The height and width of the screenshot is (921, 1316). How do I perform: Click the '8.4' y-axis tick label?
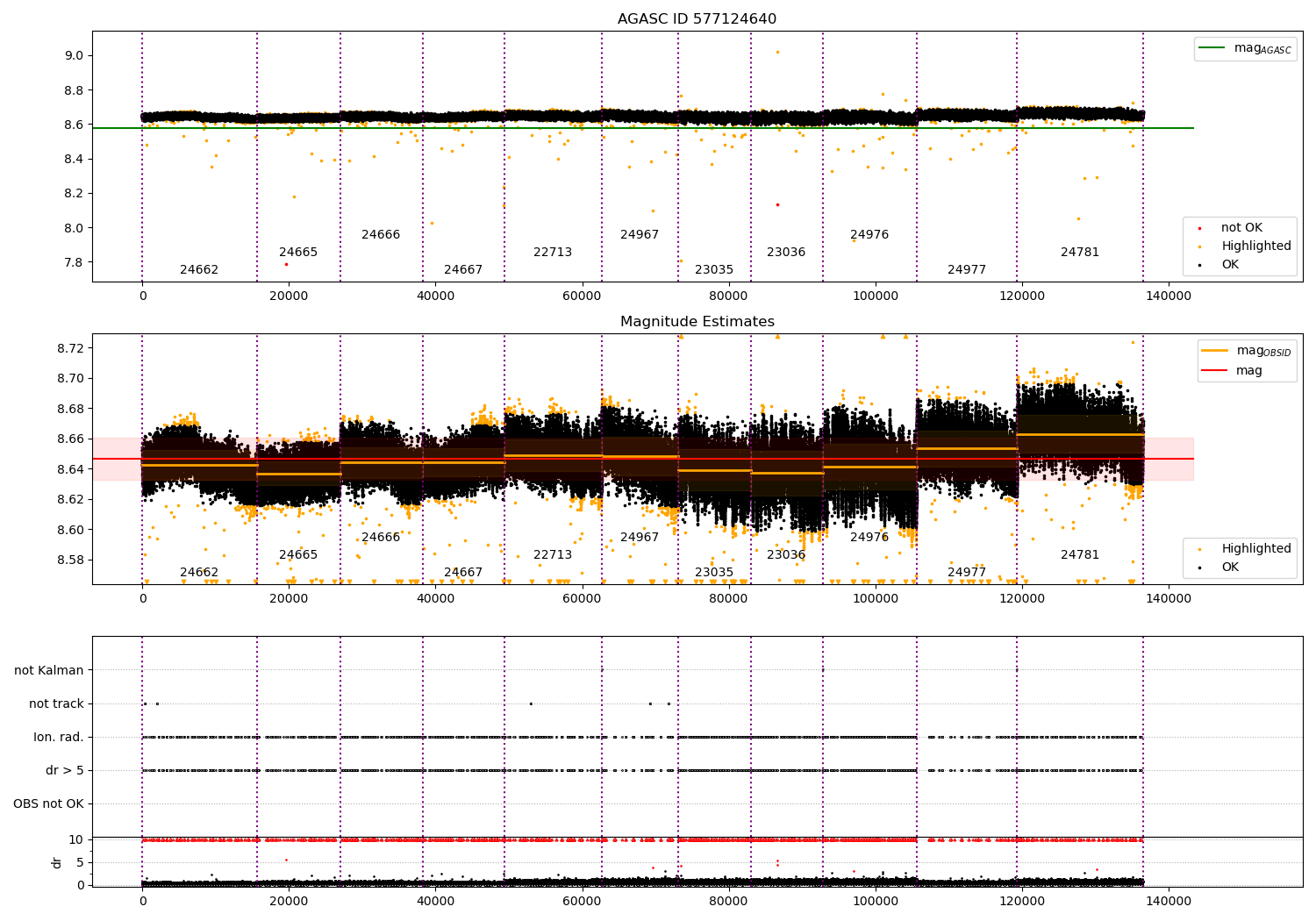pos(74,160)
